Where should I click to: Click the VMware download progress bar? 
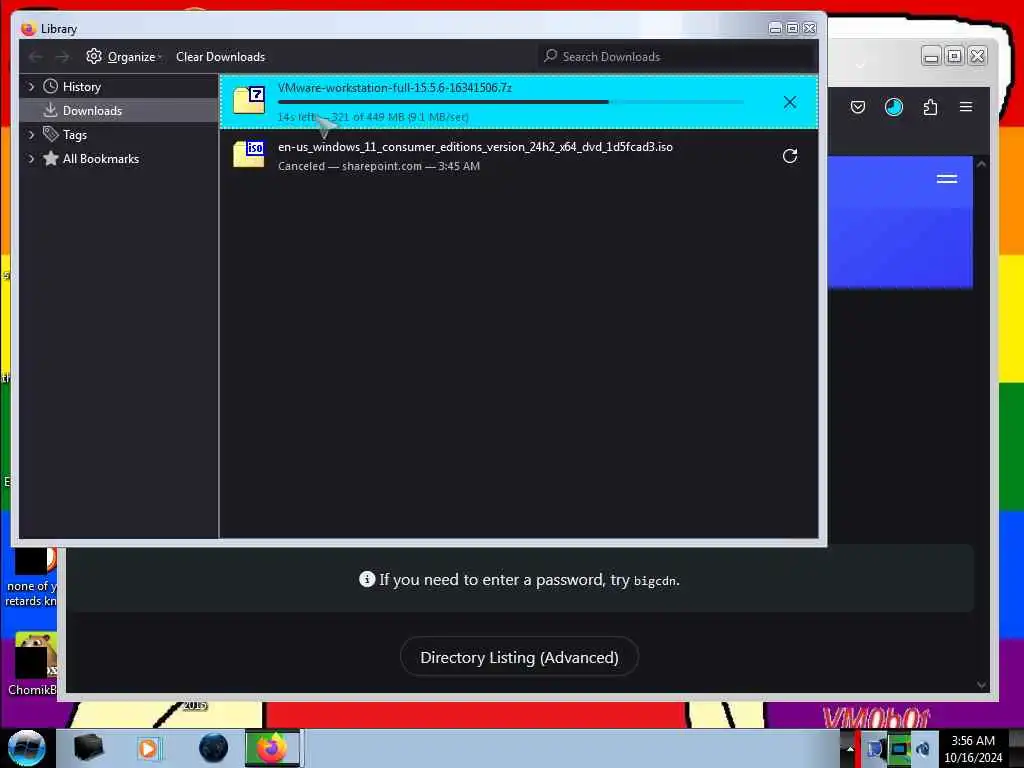pyautogui.click(x=511, y=102)
